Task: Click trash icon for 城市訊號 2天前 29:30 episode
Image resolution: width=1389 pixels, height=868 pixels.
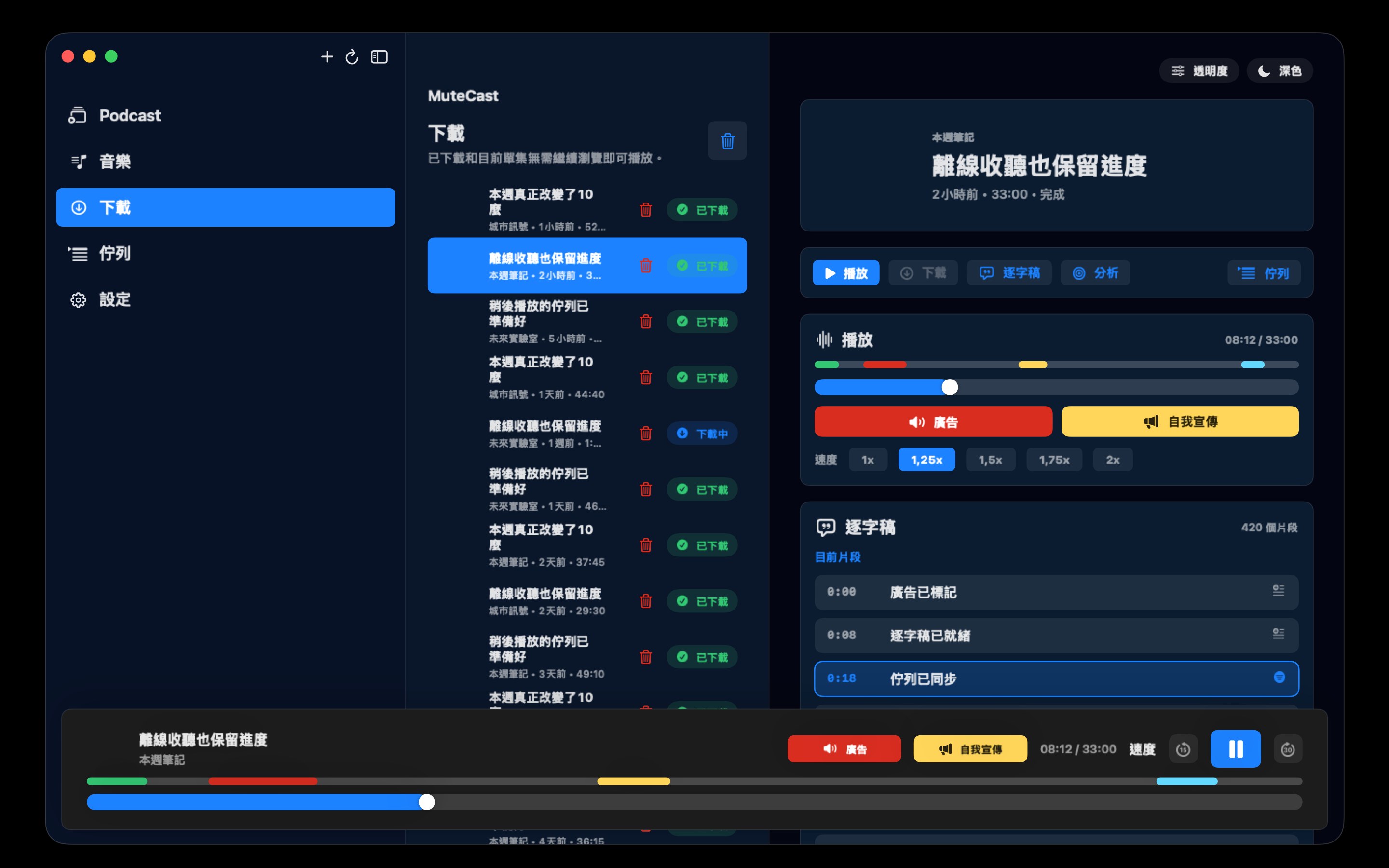Action: (646, 601)
